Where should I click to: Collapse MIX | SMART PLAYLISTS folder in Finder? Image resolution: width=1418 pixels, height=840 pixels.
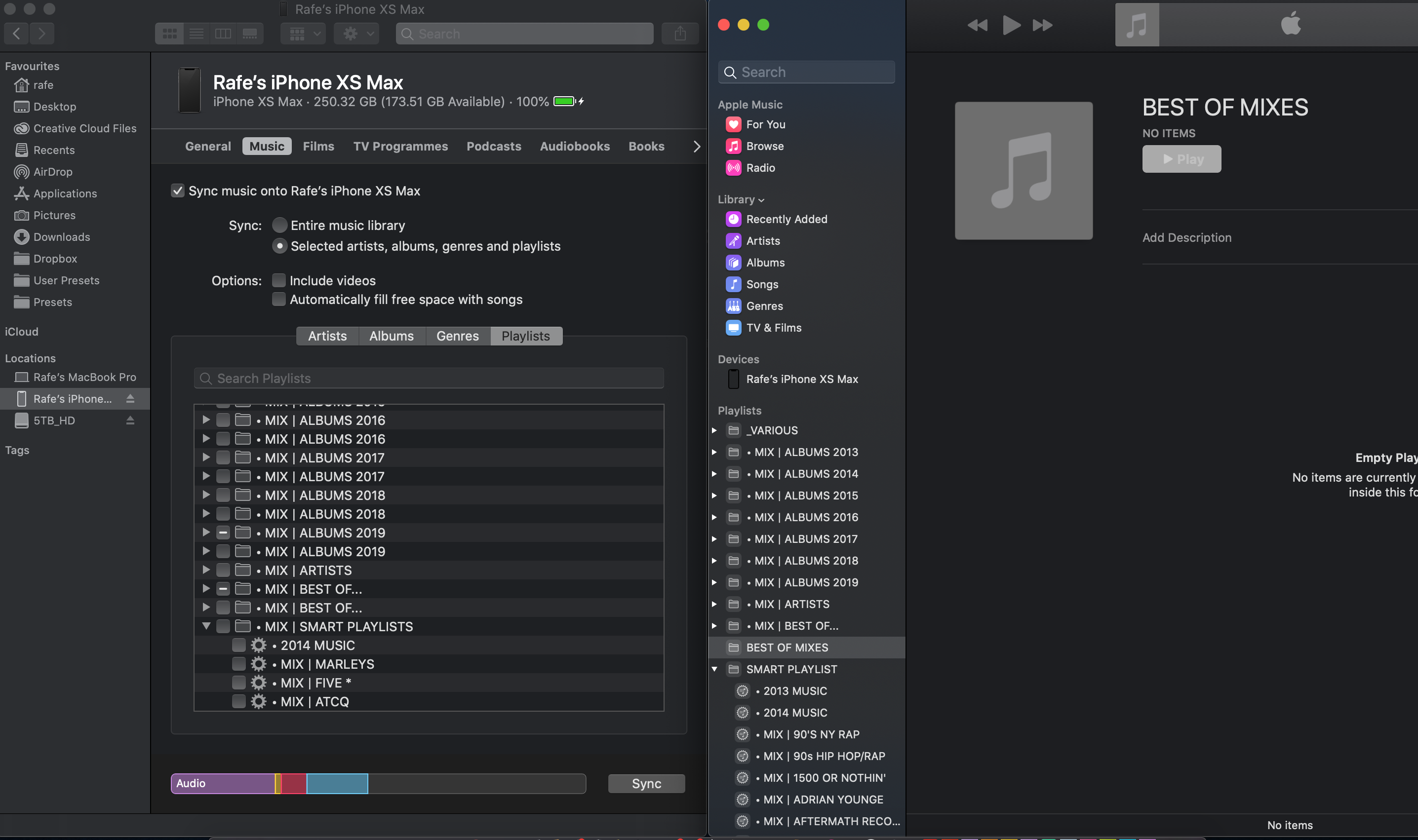206,626
